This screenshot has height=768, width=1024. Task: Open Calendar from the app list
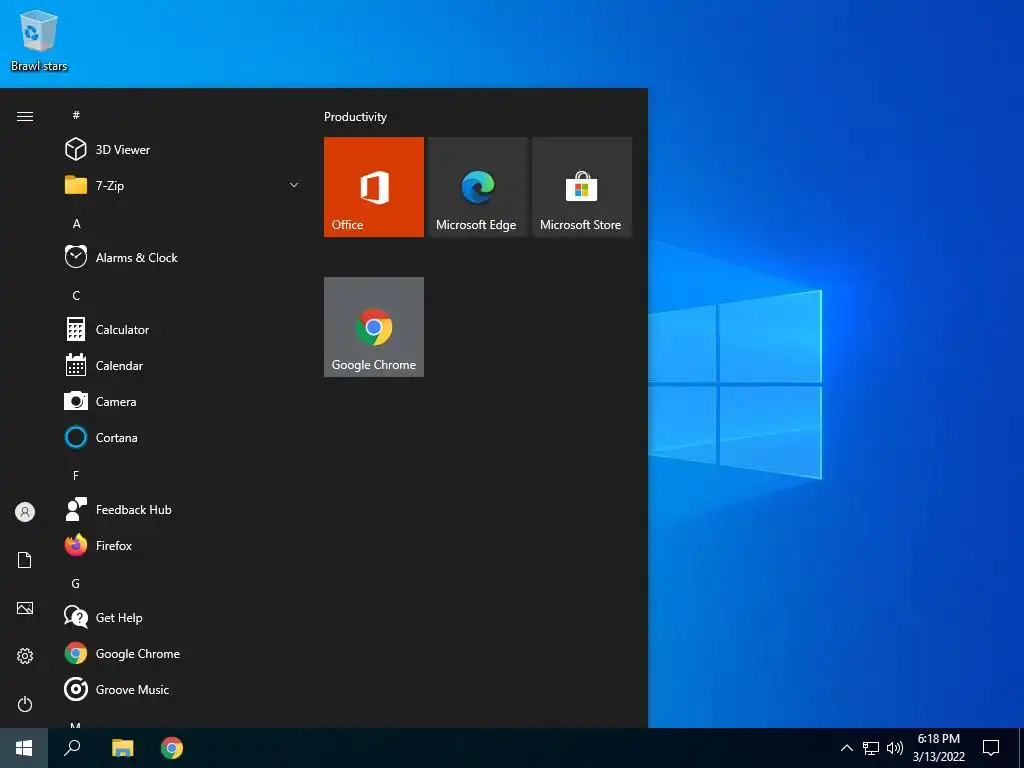[x=183, y=366]
